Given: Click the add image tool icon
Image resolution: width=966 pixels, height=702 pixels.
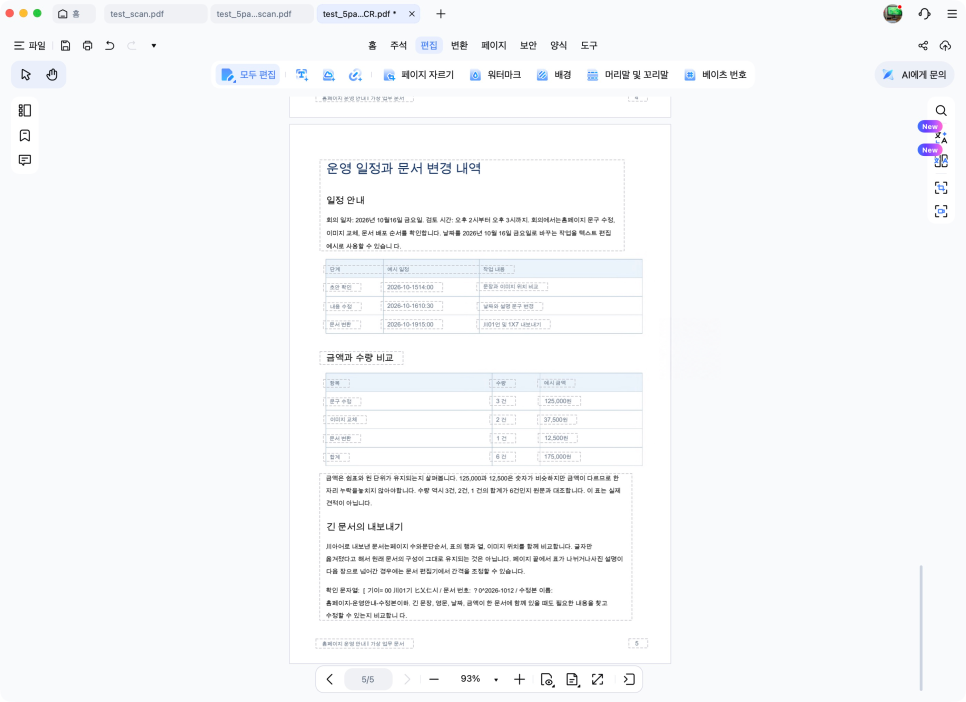Looking at the screenshot, I should (329, 75).
